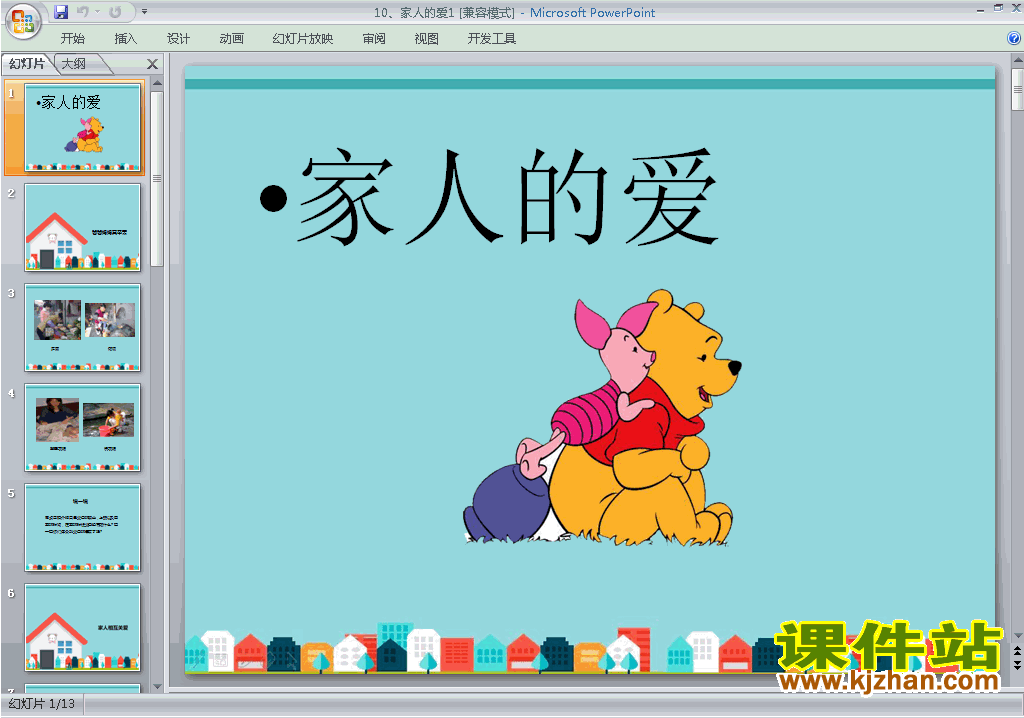Click thumbnail pane scrollbar handle
This screenshot has width=1024, height=718.
[x=157, y=178]
